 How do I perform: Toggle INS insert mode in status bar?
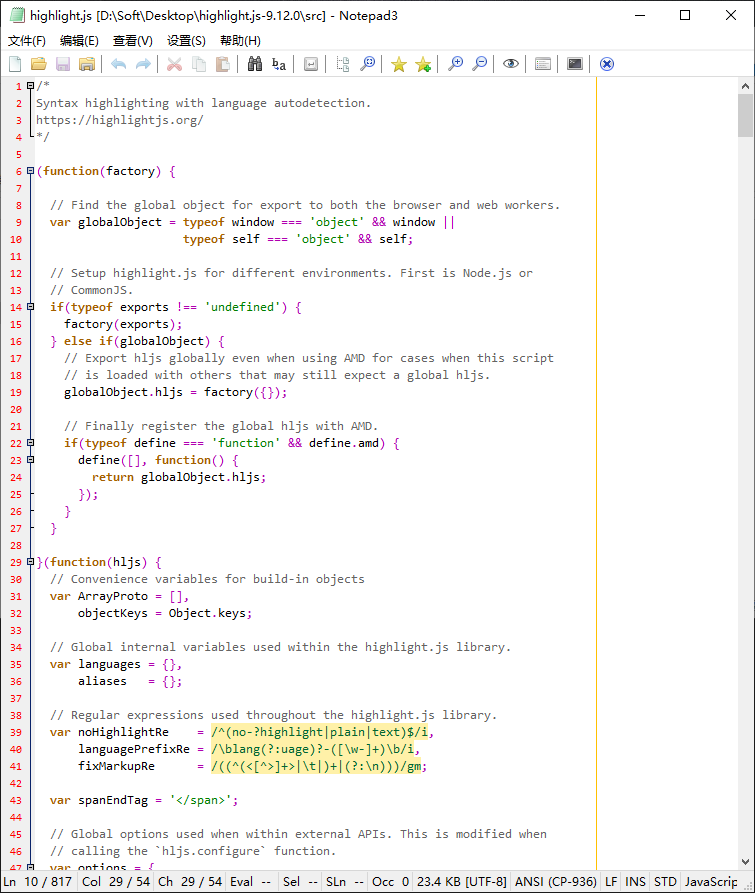tap(635, 882)
